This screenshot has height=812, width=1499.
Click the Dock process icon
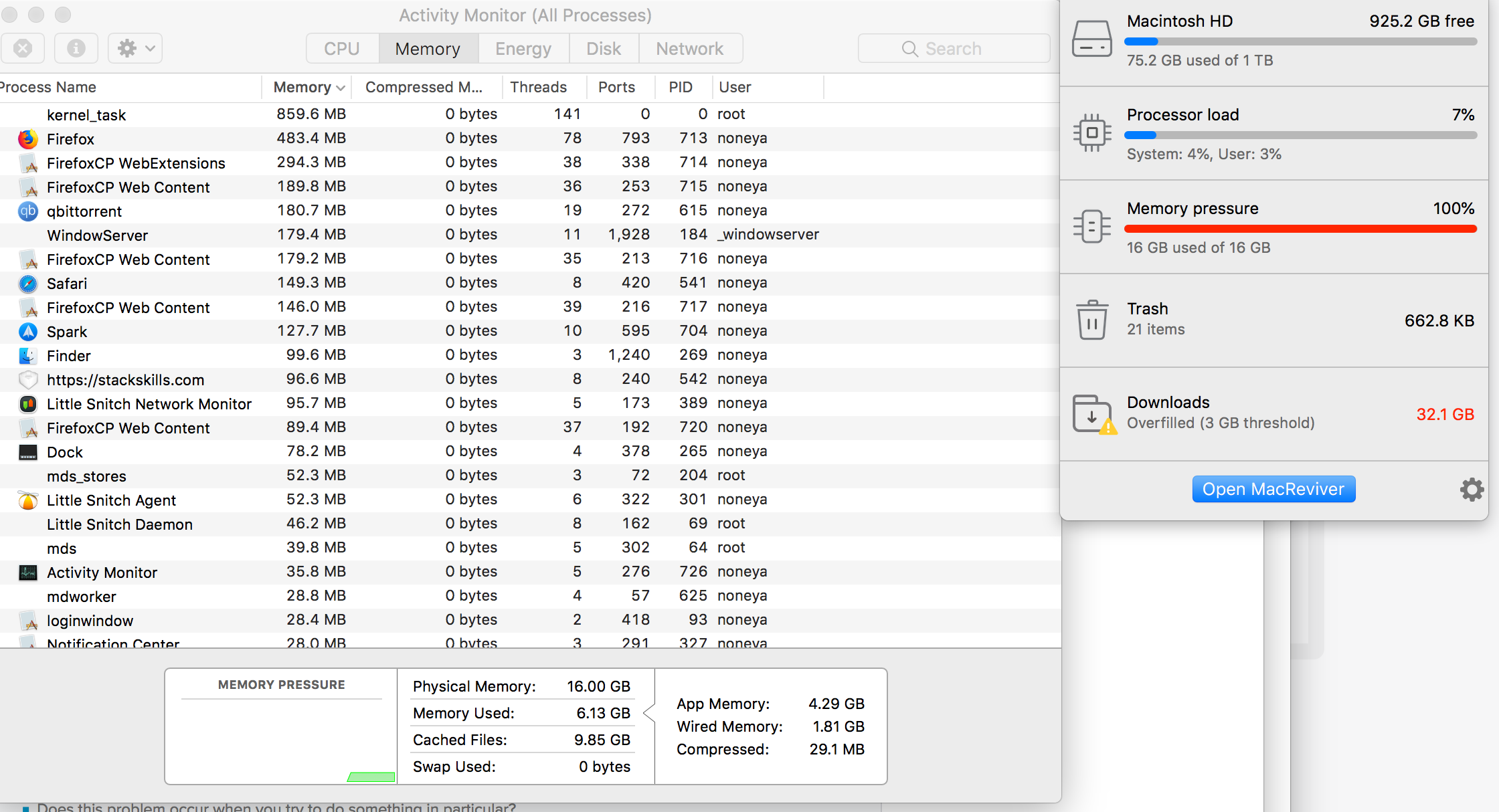[28, 452]
